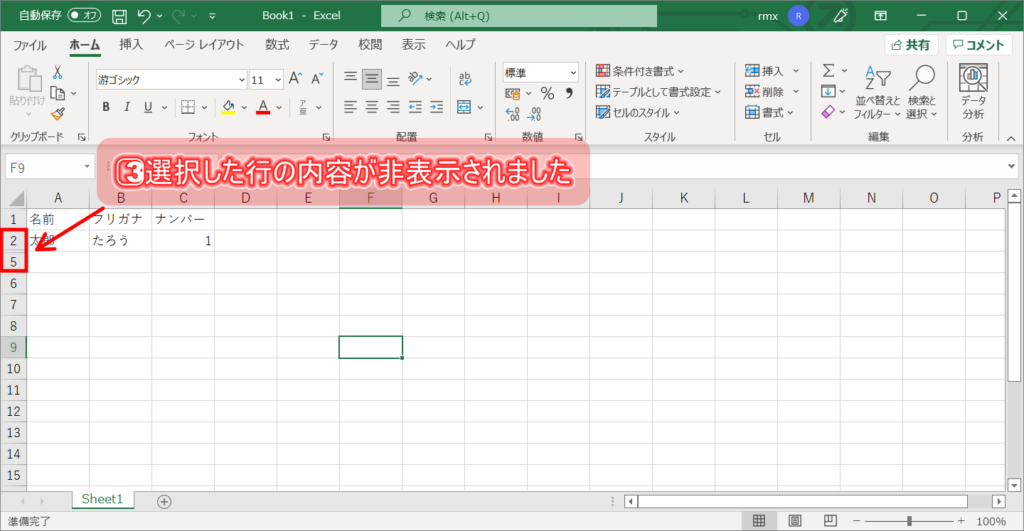1024x531 pixels.
Task: Click the save floppy disk icon
Action: click(119, 16)
